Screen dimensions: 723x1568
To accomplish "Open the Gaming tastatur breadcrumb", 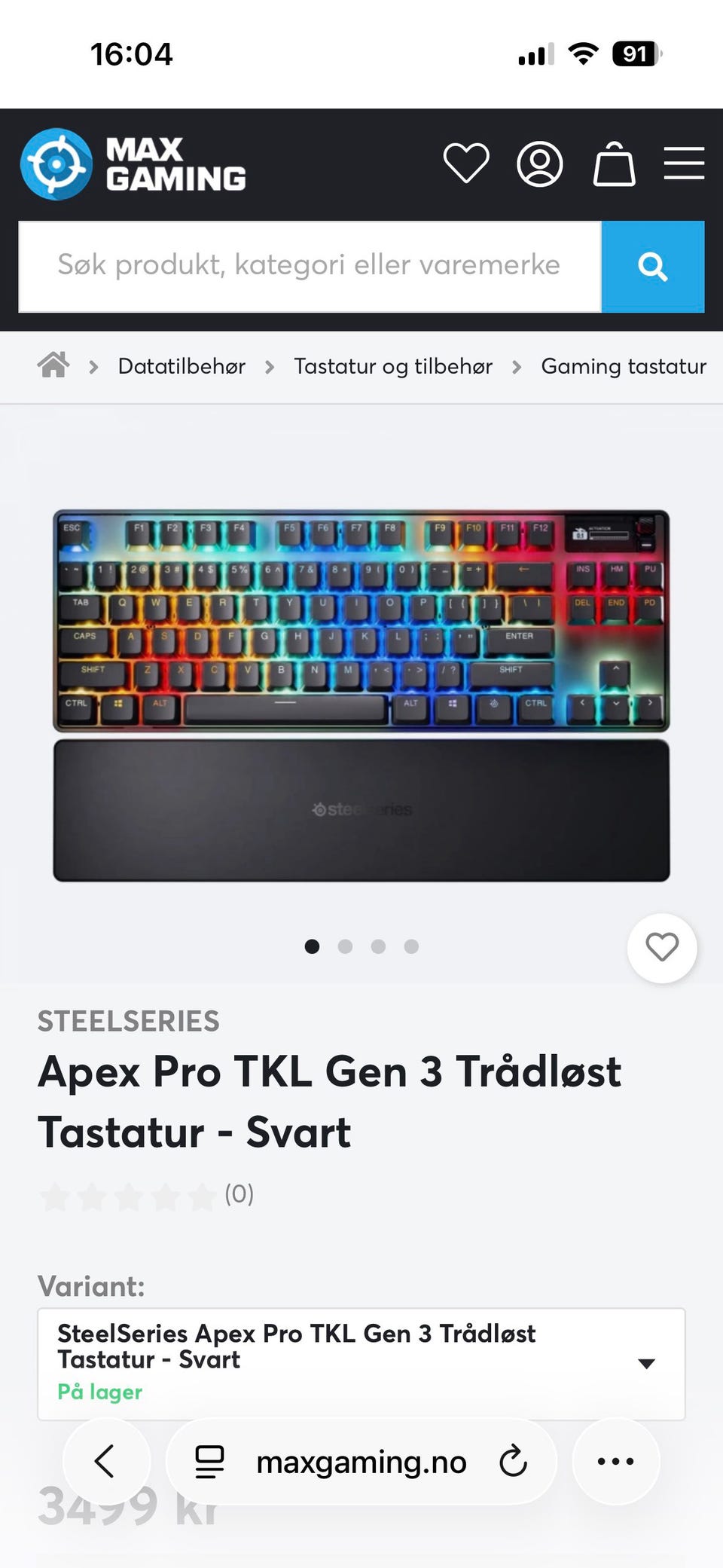I will pos(624,366).
